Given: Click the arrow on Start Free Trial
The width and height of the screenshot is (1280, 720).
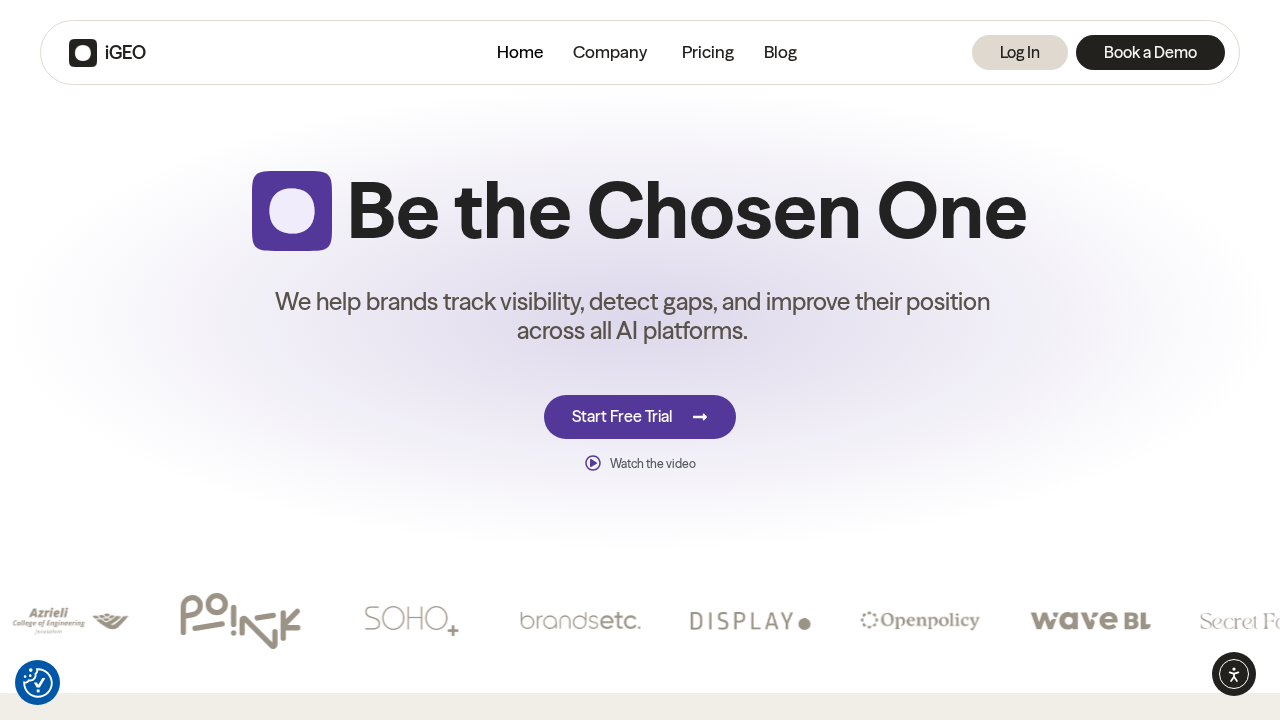Looking at the screenshot, I should point(700,417).
